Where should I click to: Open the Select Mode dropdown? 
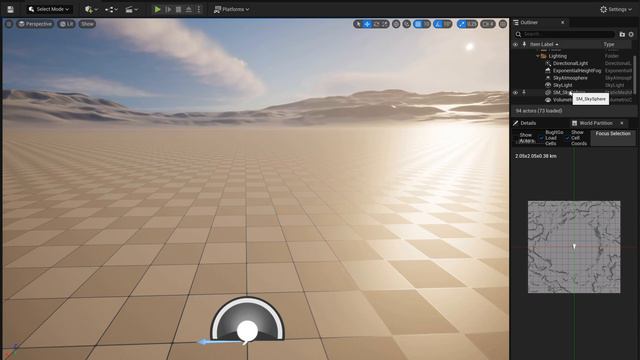point(49,9)
